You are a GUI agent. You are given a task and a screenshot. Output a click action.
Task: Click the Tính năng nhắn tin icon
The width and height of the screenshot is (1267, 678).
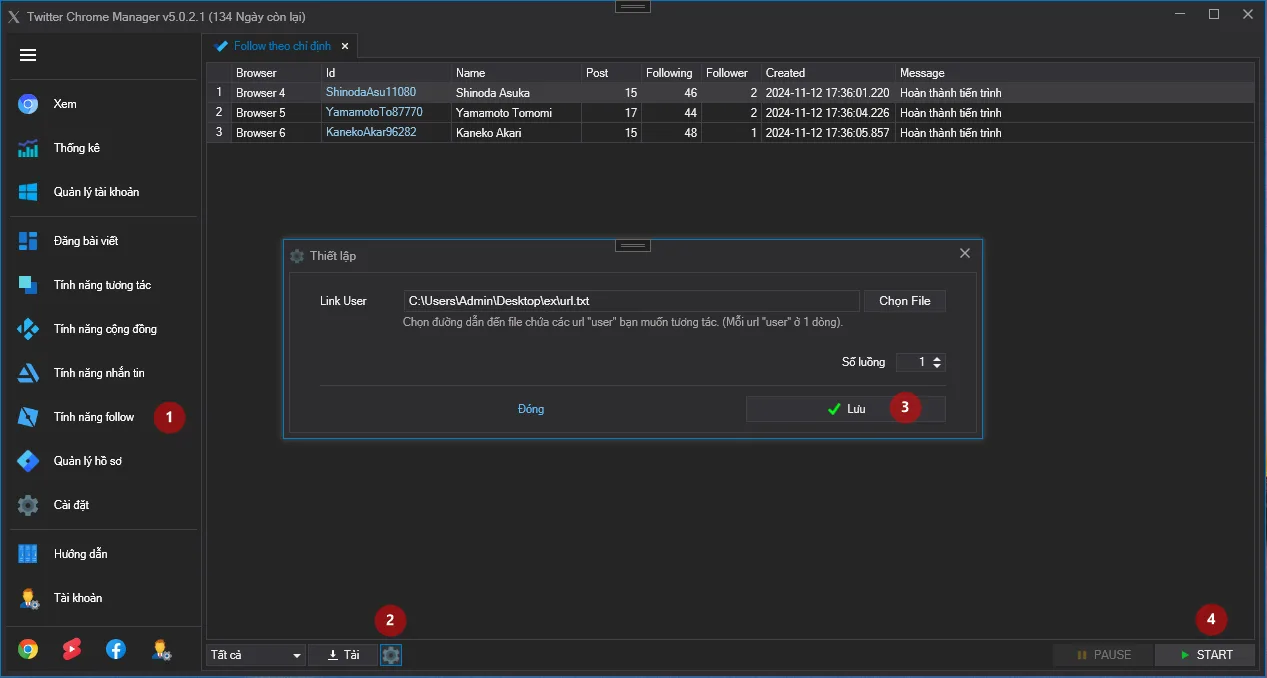[x=28, y=373]
